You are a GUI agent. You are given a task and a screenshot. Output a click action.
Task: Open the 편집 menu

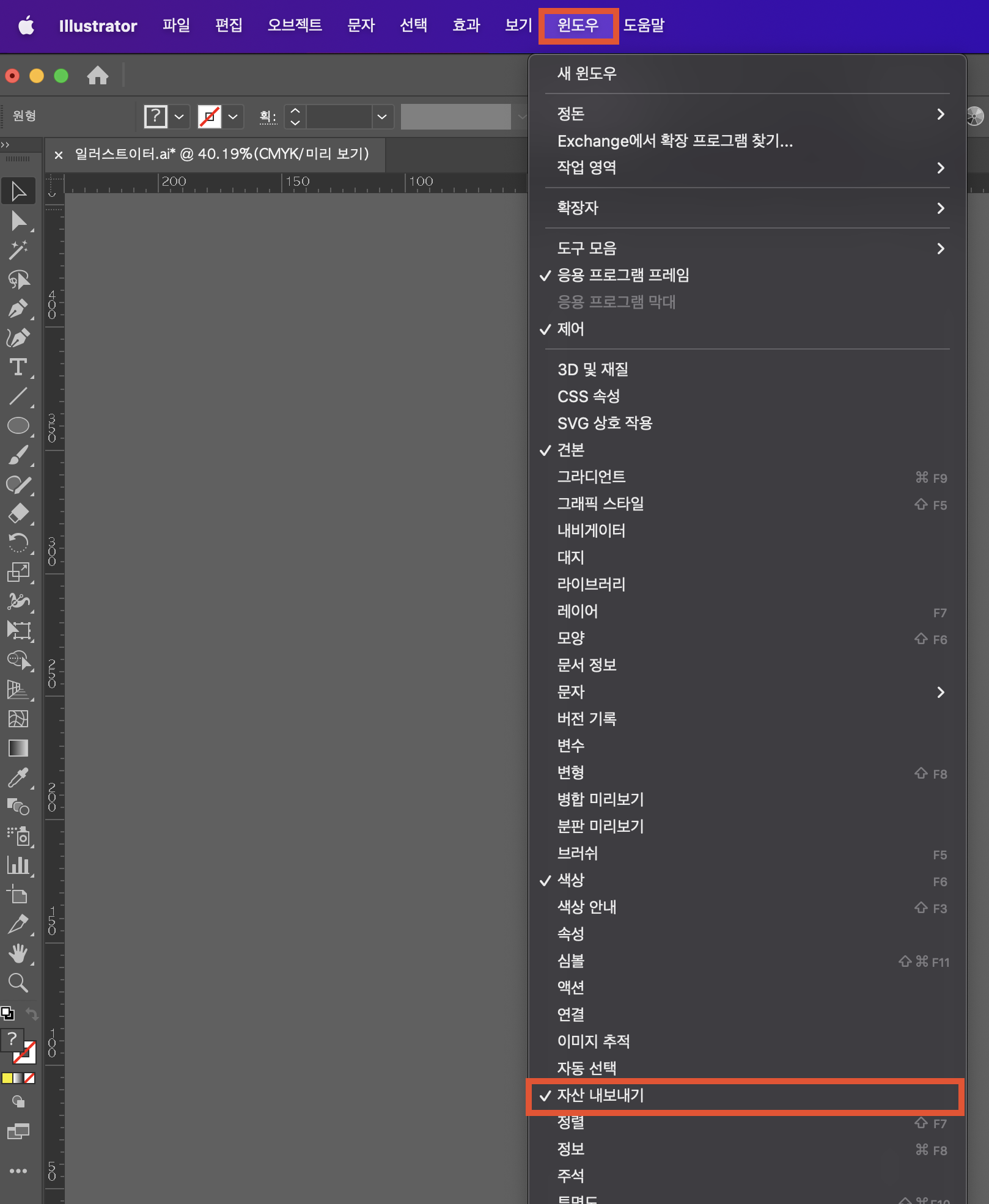click(229, 26)
